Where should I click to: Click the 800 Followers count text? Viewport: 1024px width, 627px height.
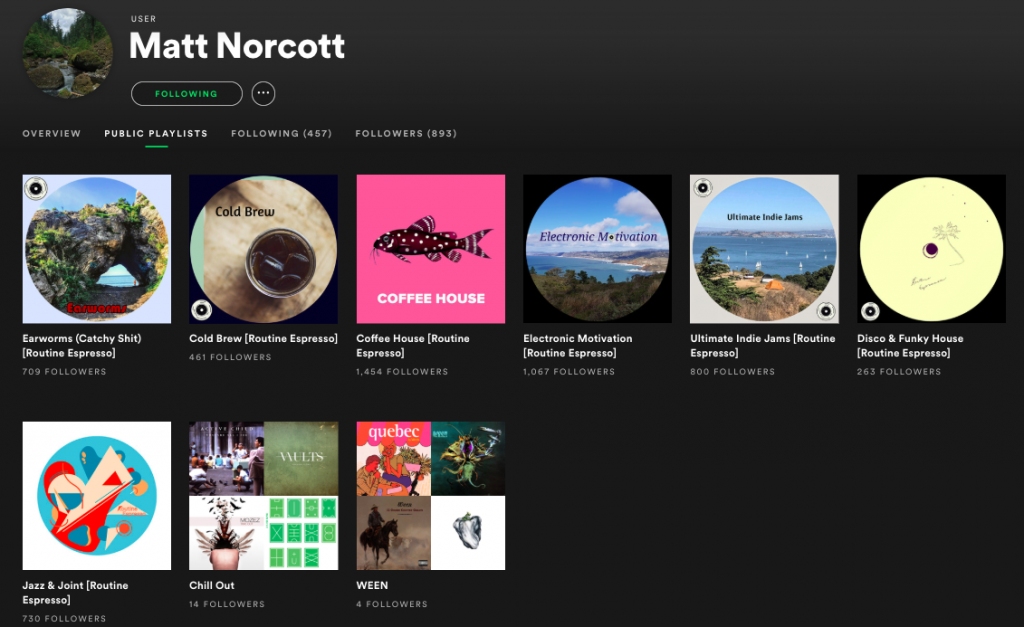click(733, 372)
